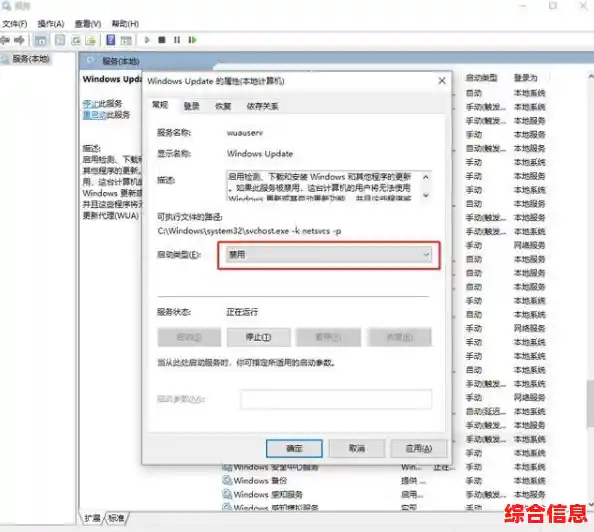Click the 确定 button
Screen dimensions: 594x532
(294, 449)
